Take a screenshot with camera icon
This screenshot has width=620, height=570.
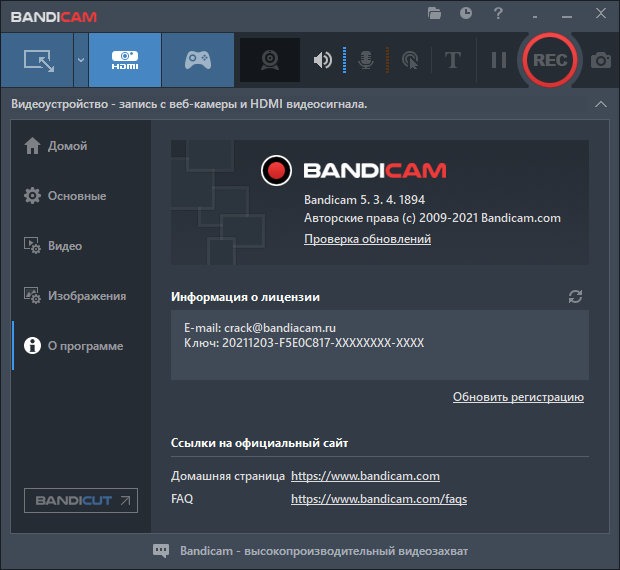[600, 60]
